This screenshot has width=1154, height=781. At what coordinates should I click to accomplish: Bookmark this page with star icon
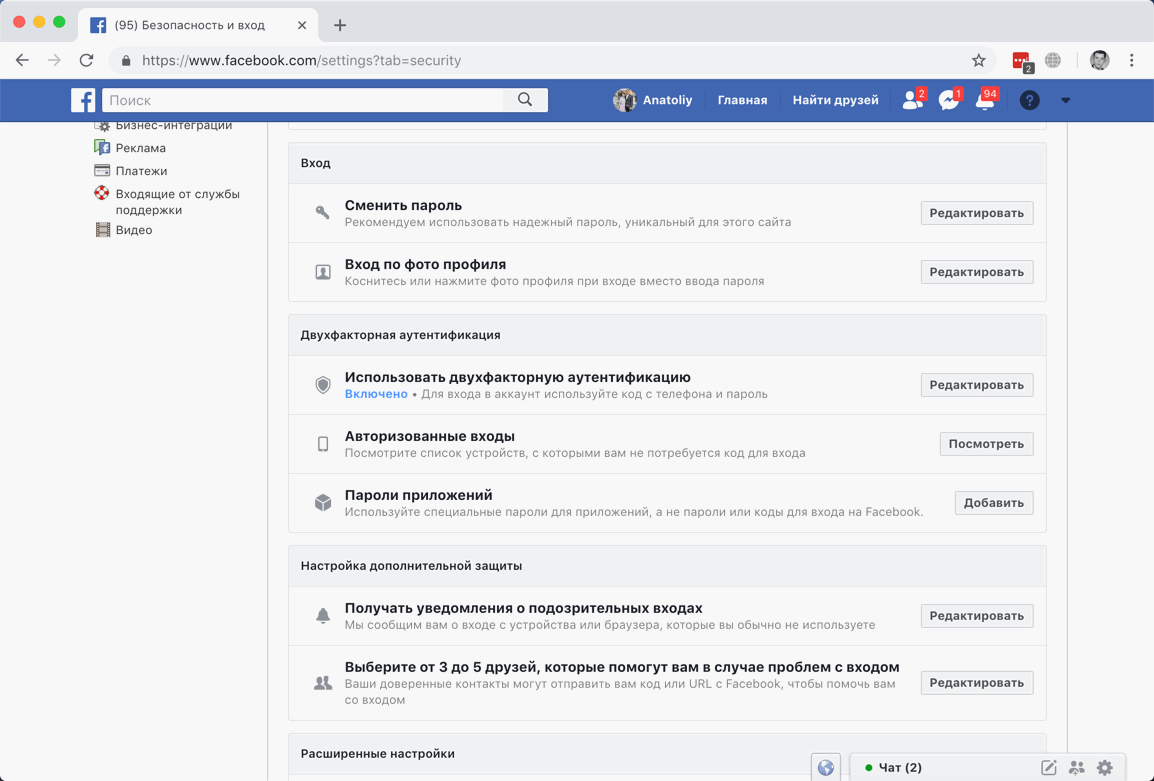point(979,60)
